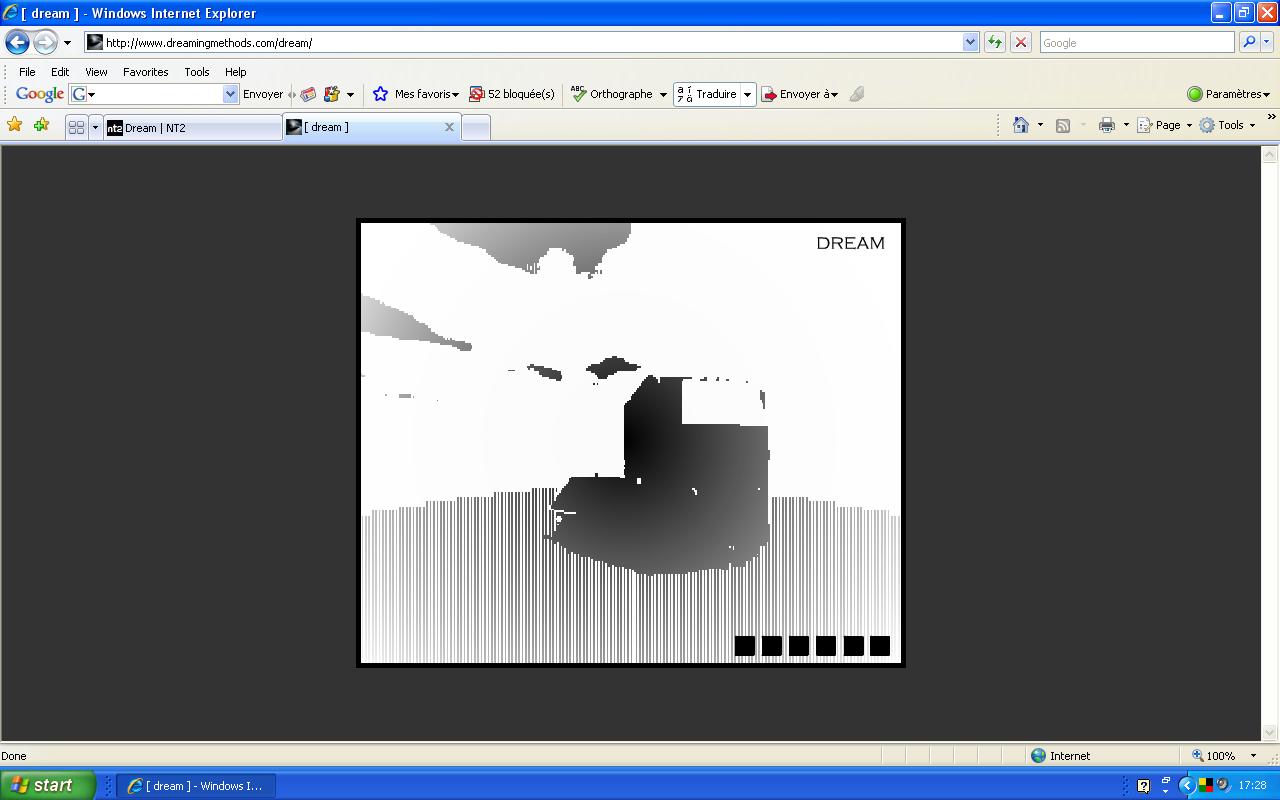
Task: Open the File menu
Action: tap(27, 72)
